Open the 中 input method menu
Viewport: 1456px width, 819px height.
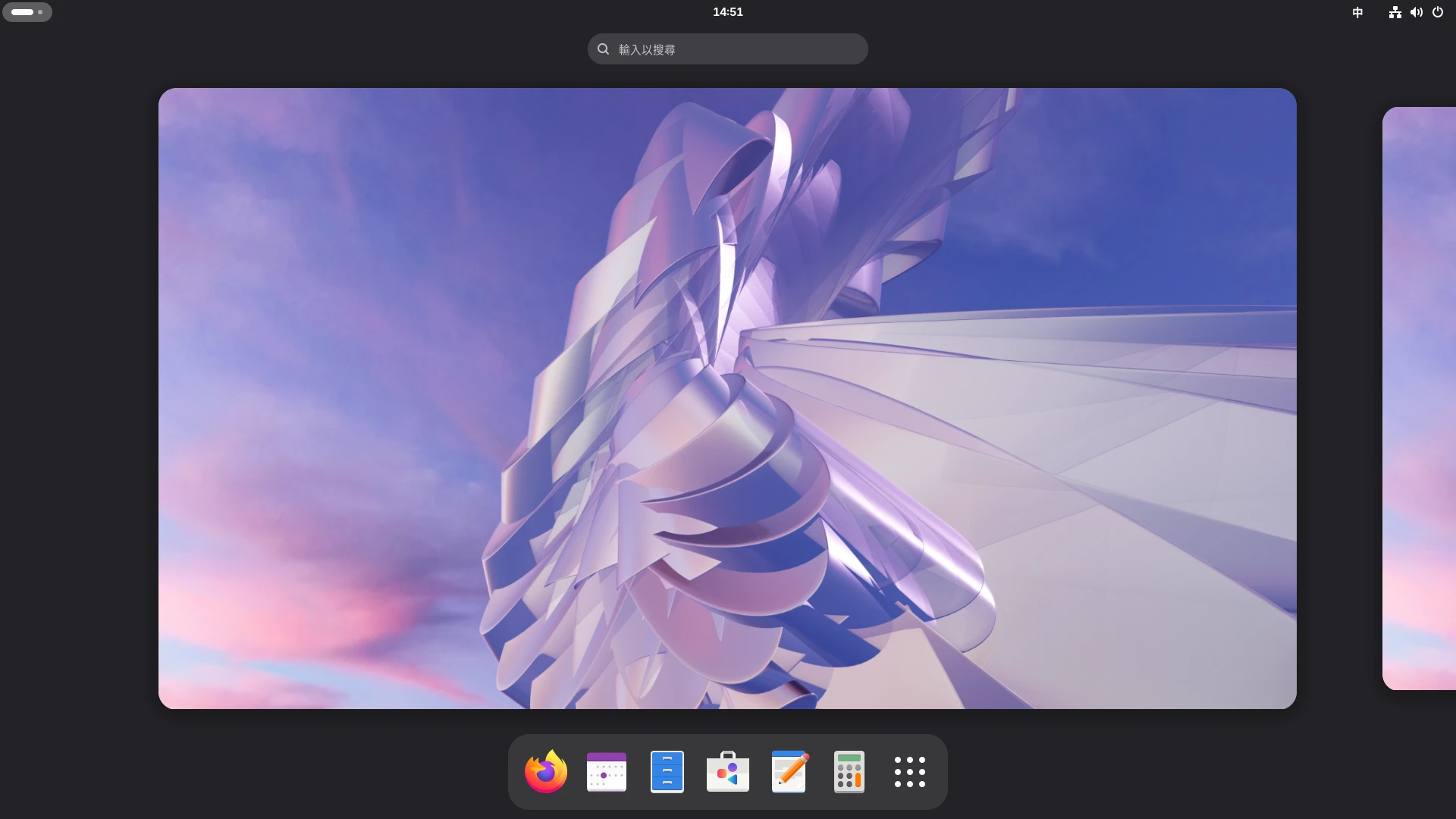[x=1357, y=12]
